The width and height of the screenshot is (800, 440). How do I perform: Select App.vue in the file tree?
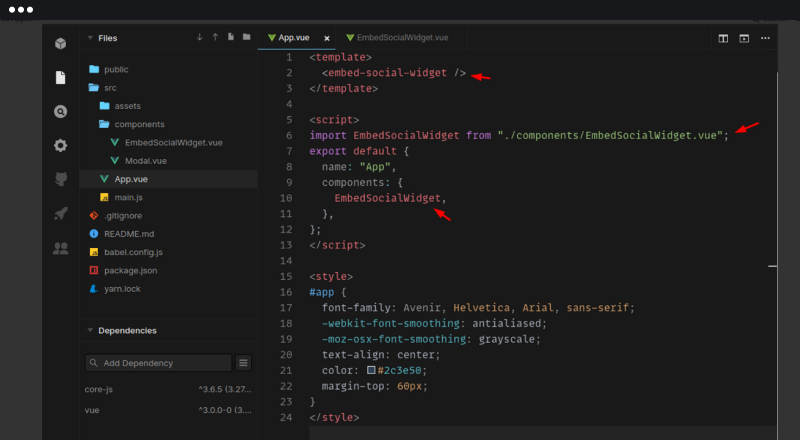coord(168,179)
